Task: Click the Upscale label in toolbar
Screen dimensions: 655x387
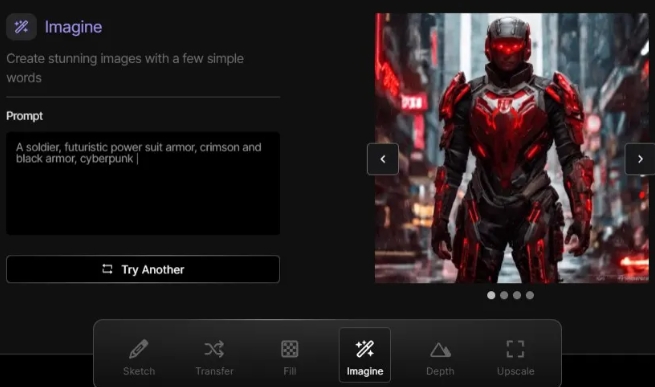Action: click(515, 371)
